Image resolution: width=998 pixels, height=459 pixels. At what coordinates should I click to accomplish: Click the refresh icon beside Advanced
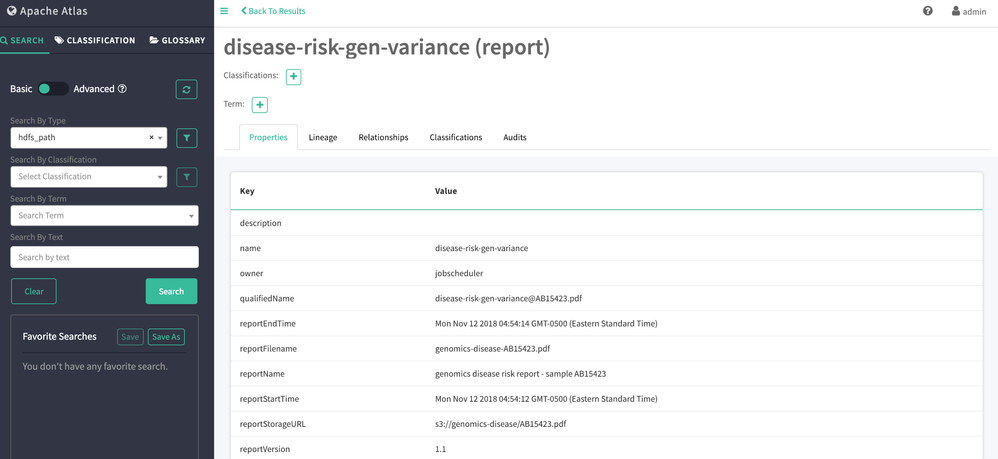click(x=186, y=89)
